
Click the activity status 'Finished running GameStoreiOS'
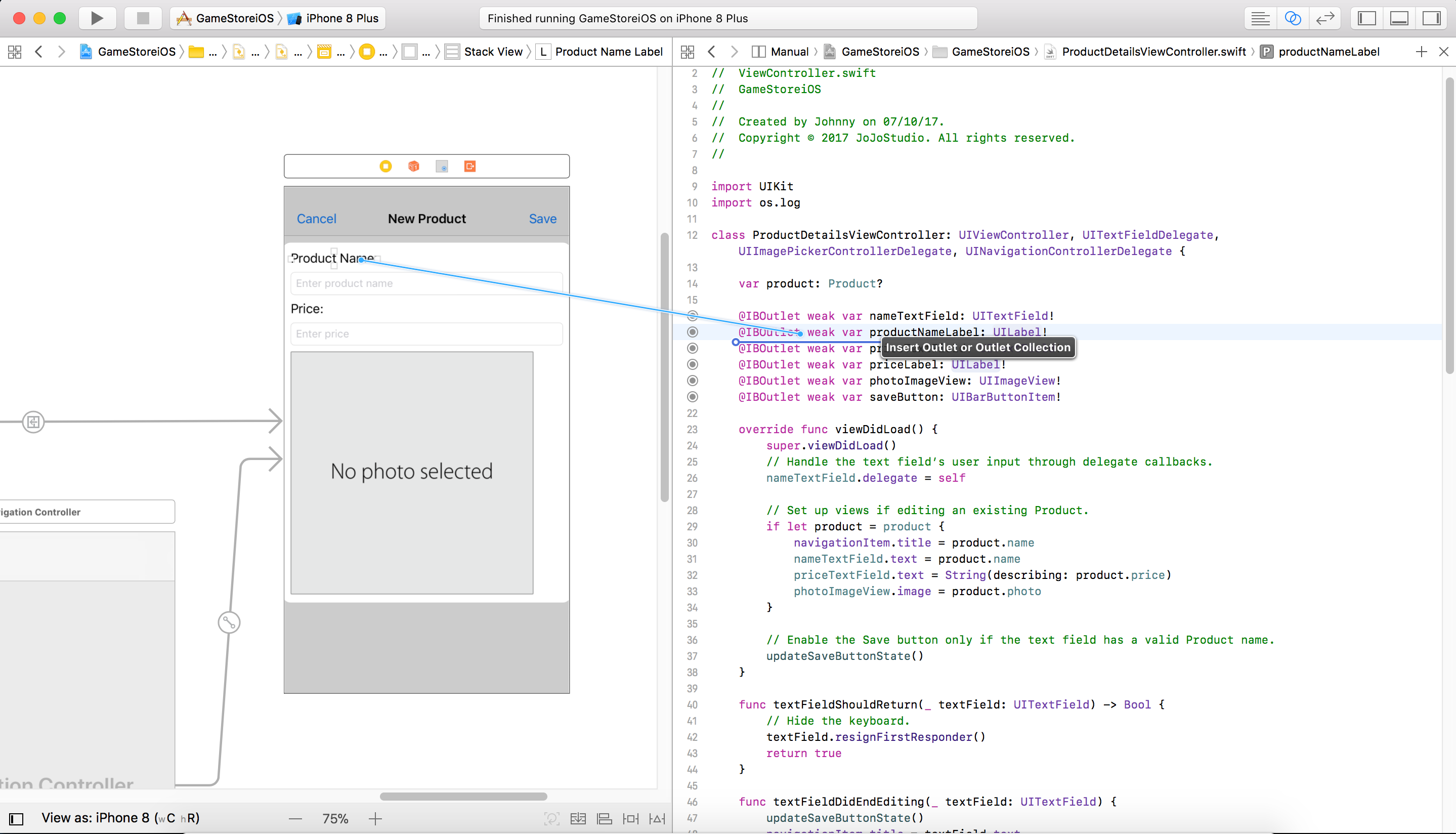click(x=617, y=18)
